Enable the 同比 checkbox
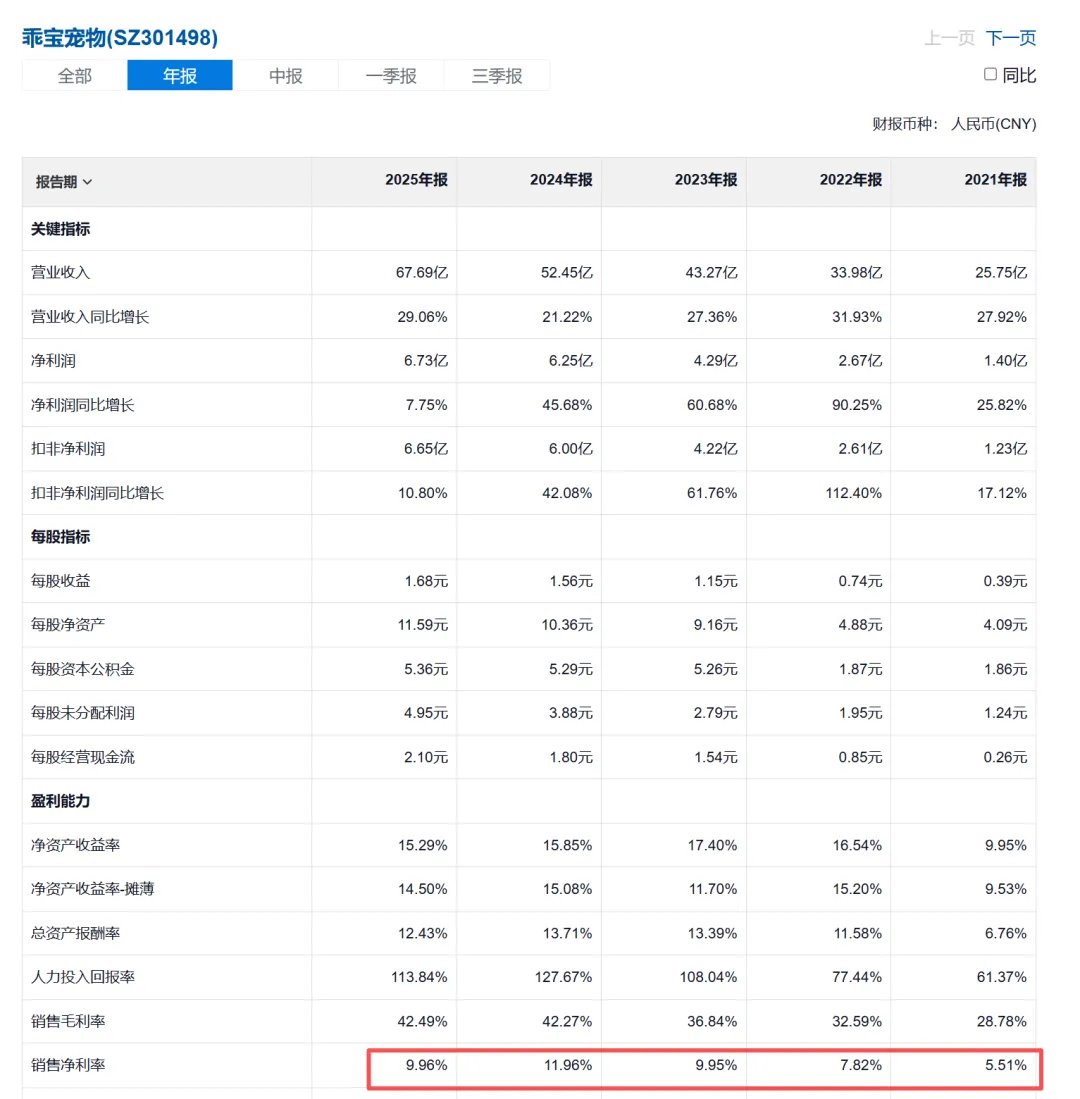Image resolution: width=1080 pixels, height=1099 pixels. (x=990, y=74)
